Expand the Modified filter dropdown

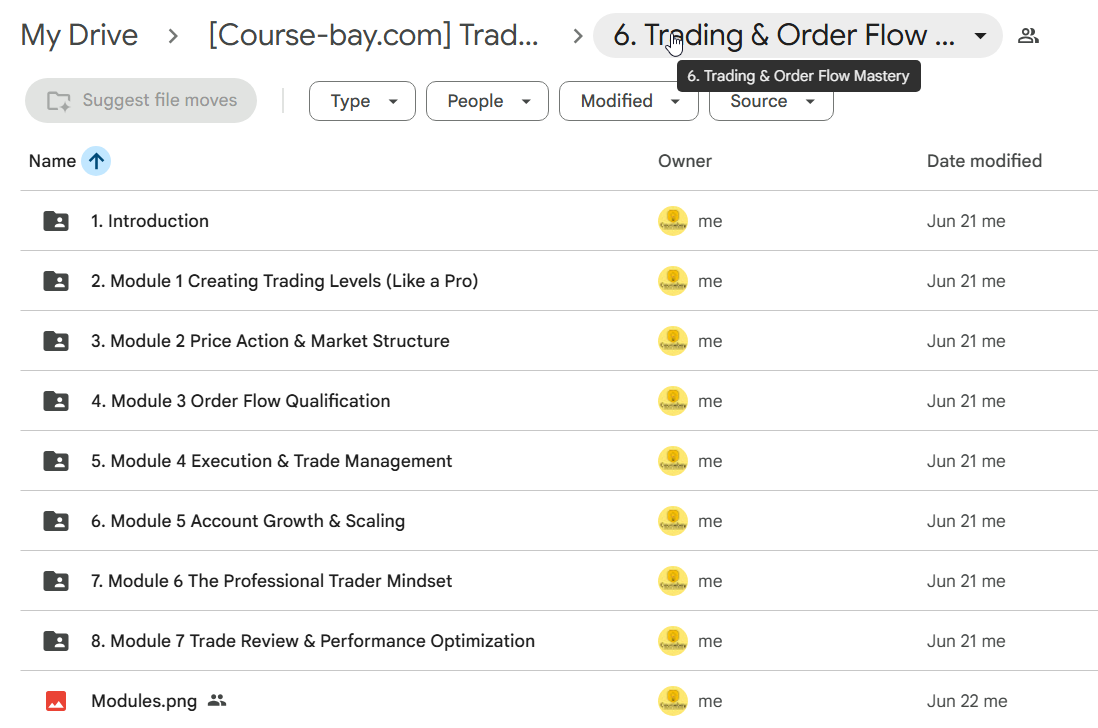coord(629,101)
